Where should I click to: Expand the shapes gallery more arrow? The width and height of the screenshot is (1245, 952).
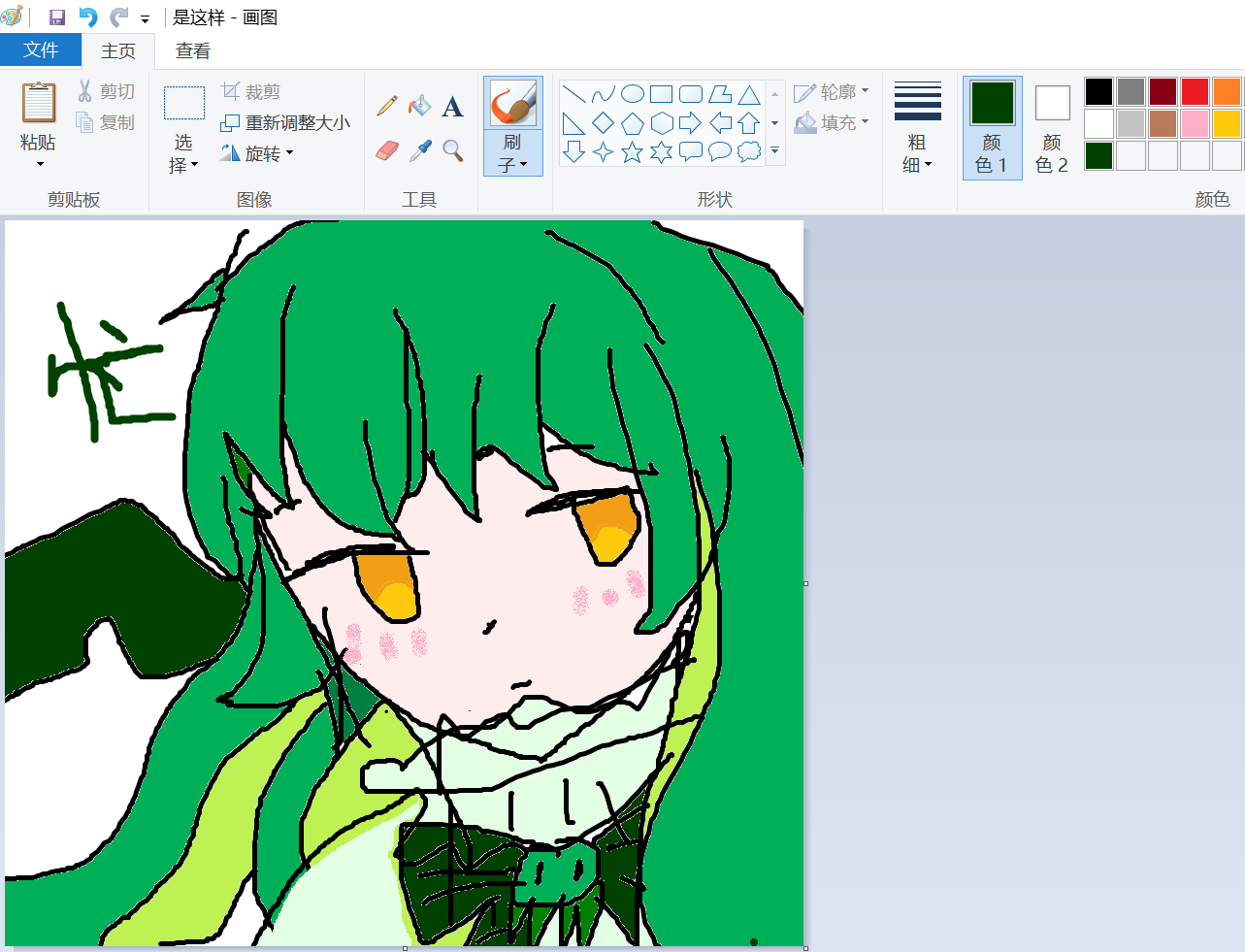774,150
